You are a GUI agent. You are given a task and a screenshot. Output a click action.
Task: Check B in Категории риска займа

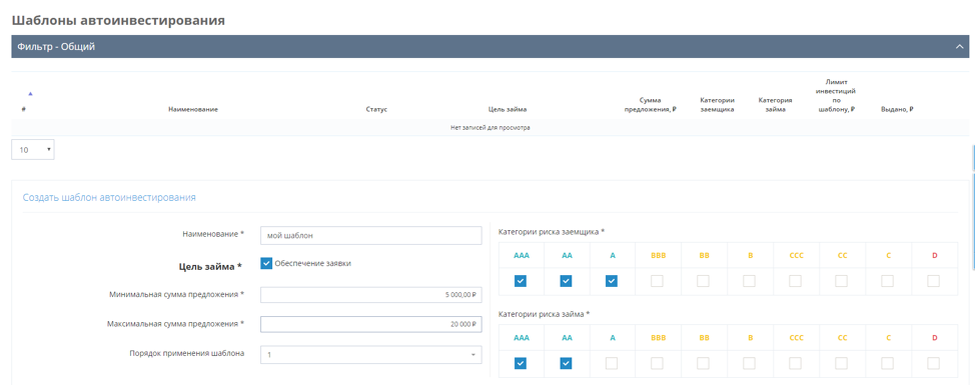(x=749, y=363)
